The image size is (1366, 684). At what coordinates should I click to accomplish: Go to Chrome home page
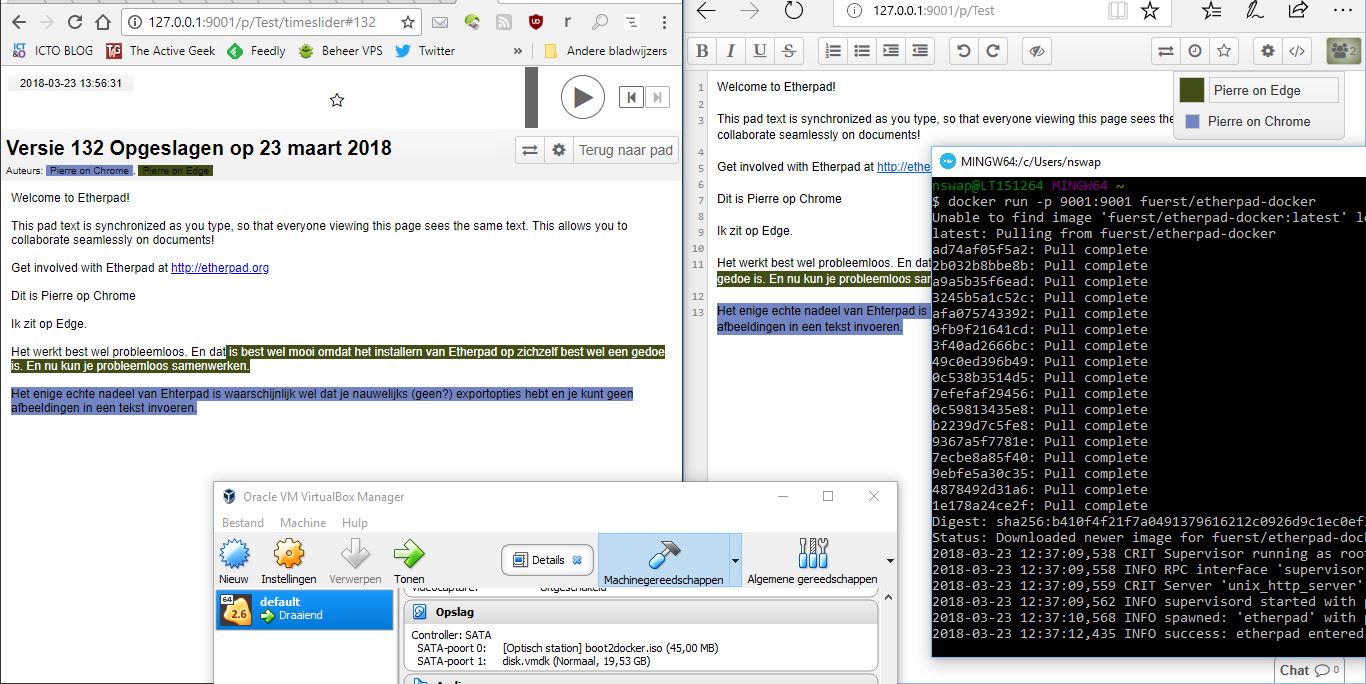click(x=103, y=21)
